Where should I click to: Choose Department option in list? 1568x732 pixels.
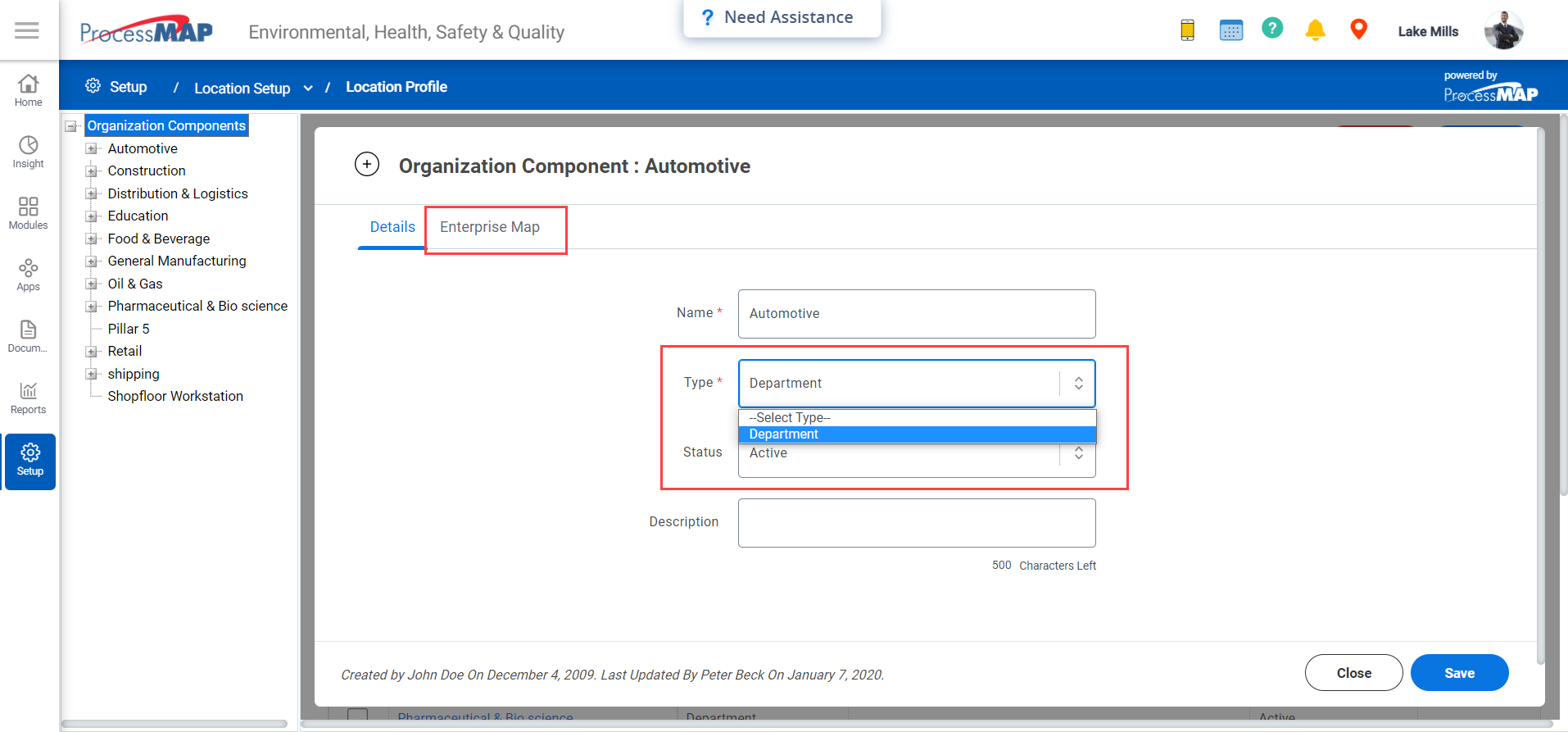(917, 434)
